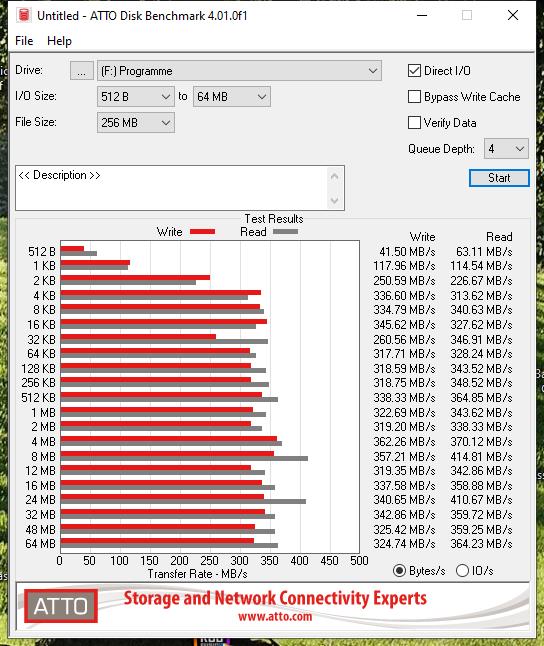Screen dimensions: 544x646
Task: Open the File menu
Action: coord(24,41)
